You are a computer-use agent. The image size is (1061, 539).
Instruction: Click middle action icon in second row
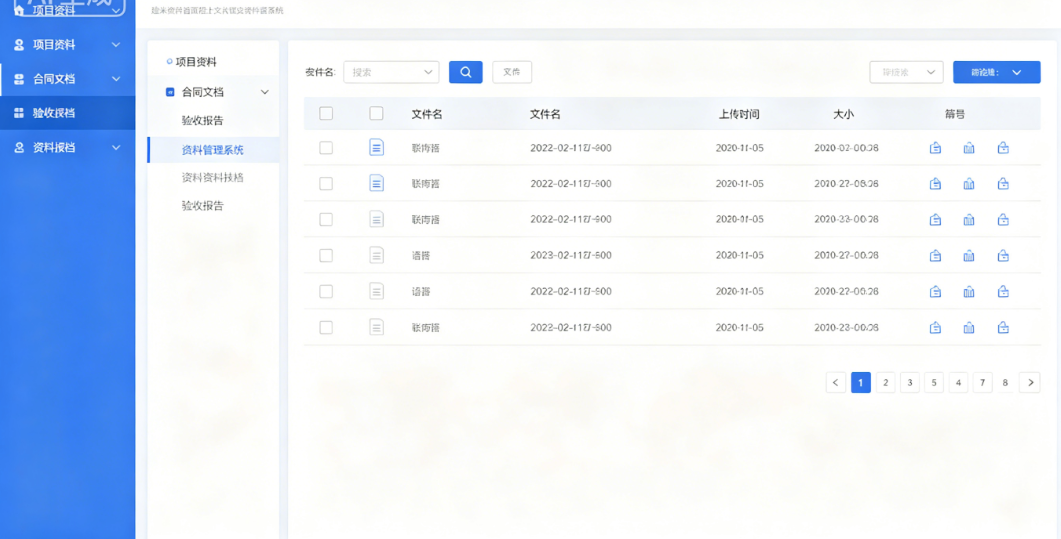(969, 183)
